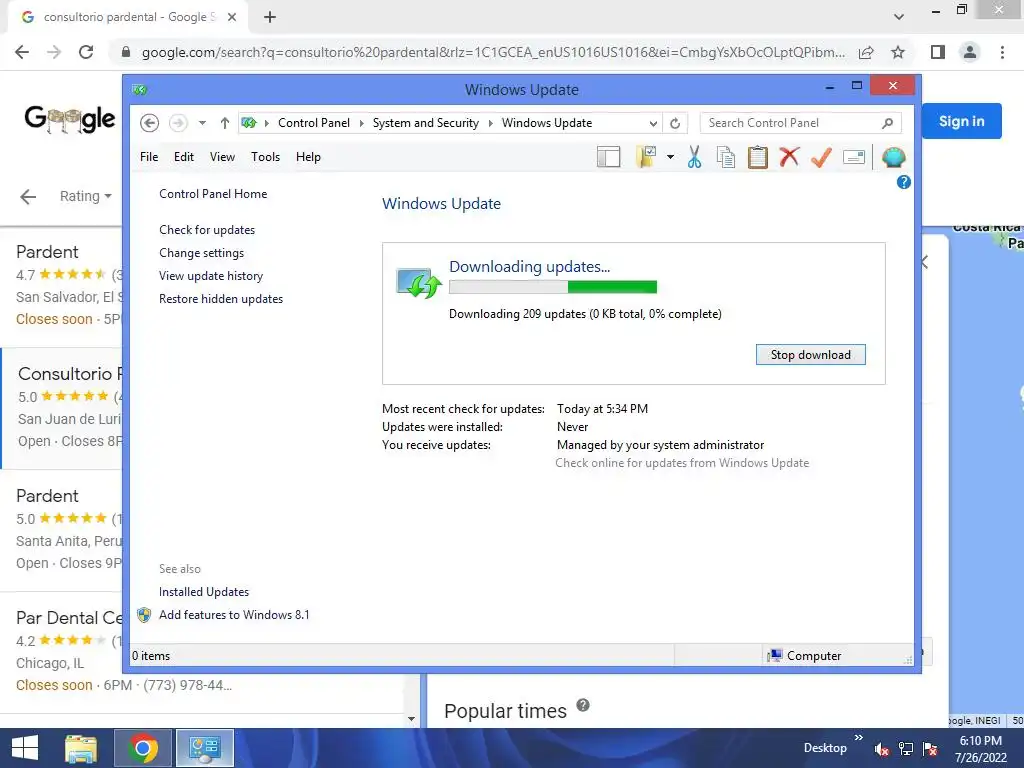Image resolution: width=1024 pixels, height=768 pixels.
Task: Bookmark this page with the star icon
Action: tap(898, 52)
